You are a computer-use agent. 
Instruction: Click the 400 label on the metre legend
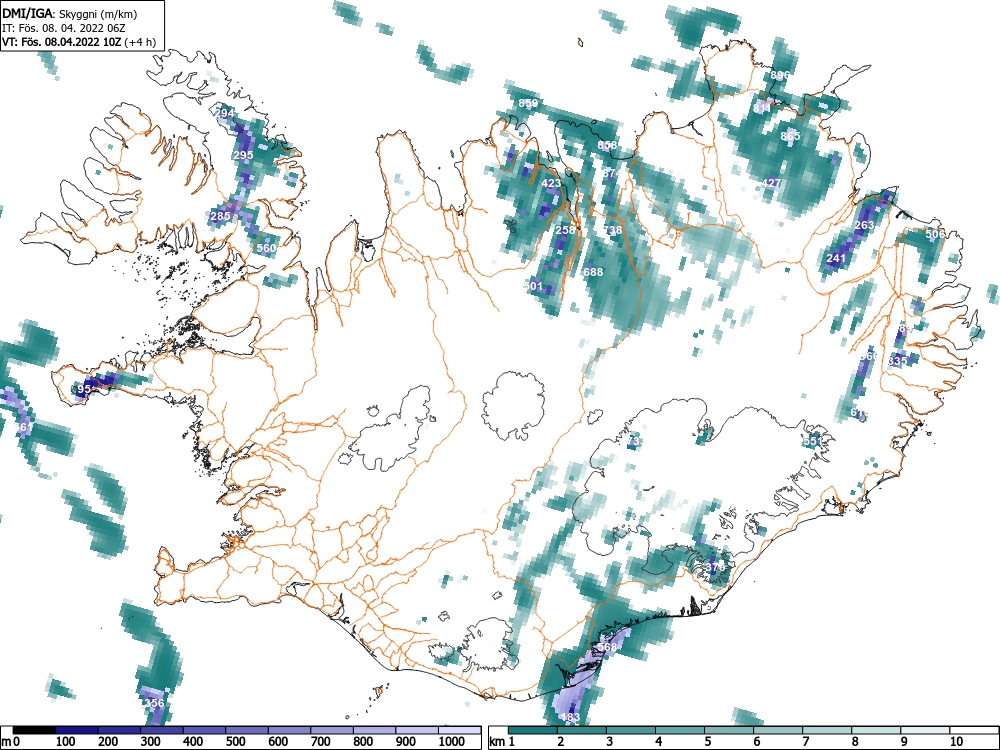point(193,742)
